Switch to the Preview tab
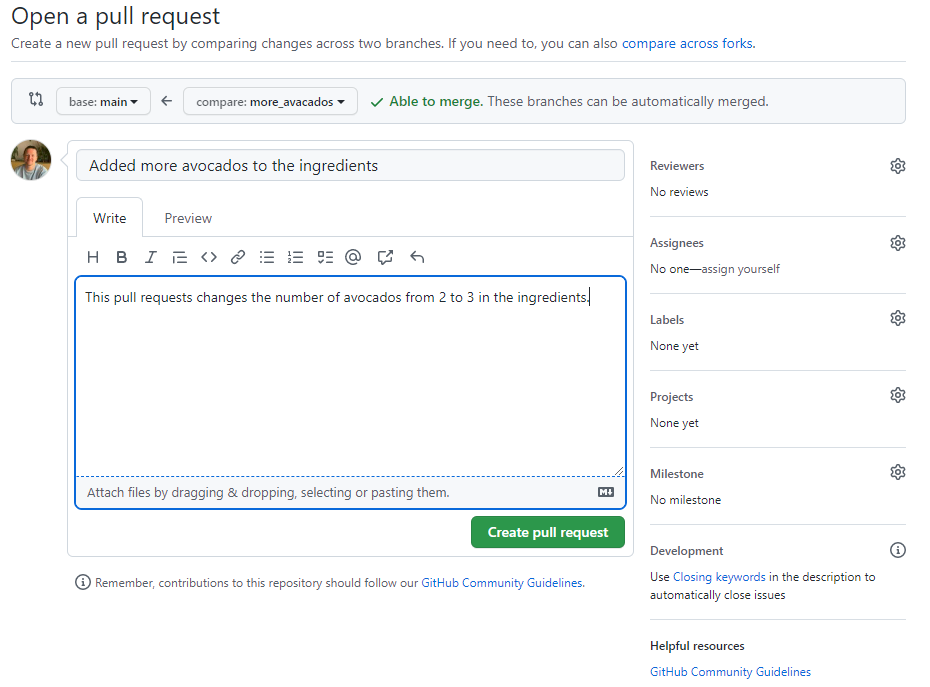930x687 pixels. (x=187, y=217)
